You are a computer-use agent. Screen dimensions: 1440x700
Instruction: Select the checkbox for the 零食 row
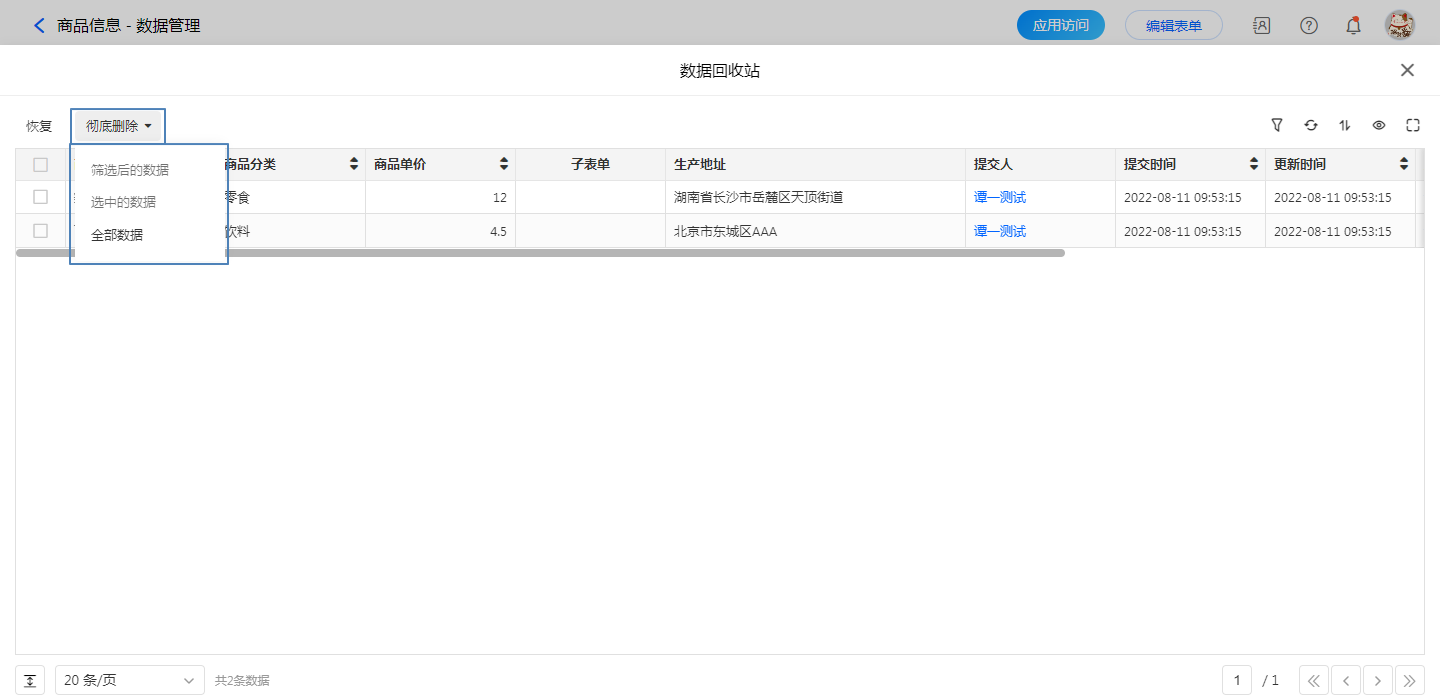pos(41,197)
